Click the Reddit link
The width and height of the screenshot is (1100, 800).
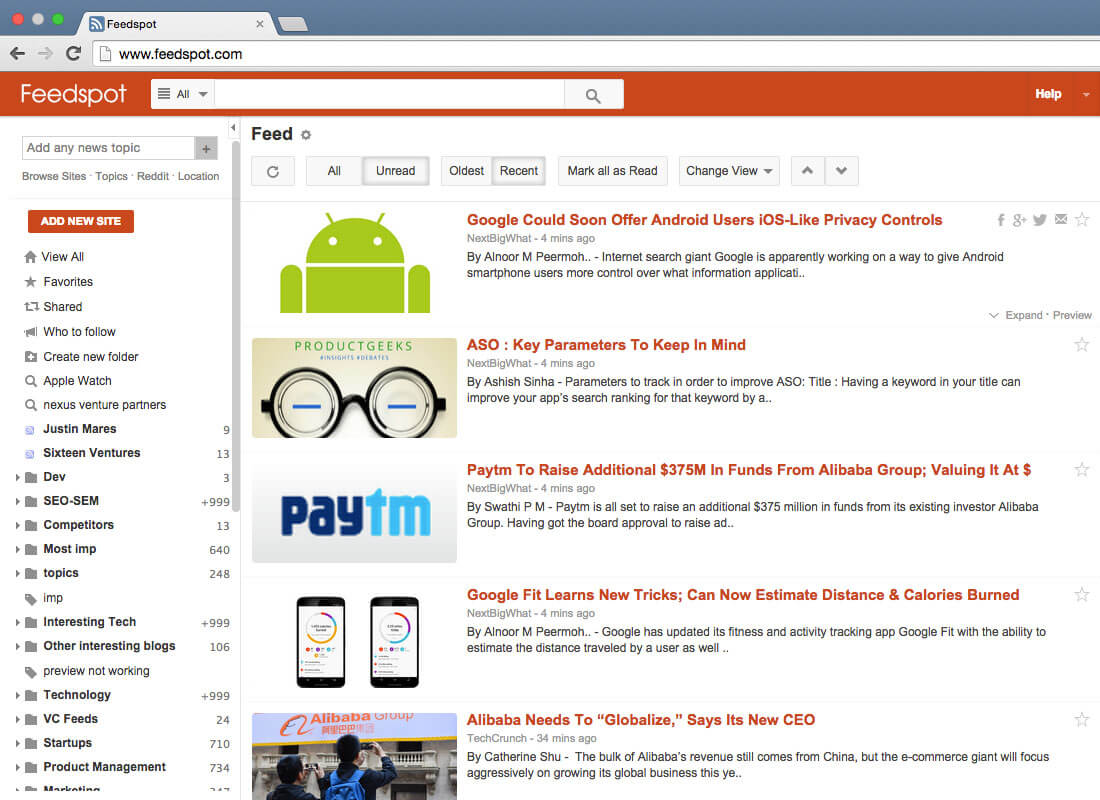(x=153, y=176)
